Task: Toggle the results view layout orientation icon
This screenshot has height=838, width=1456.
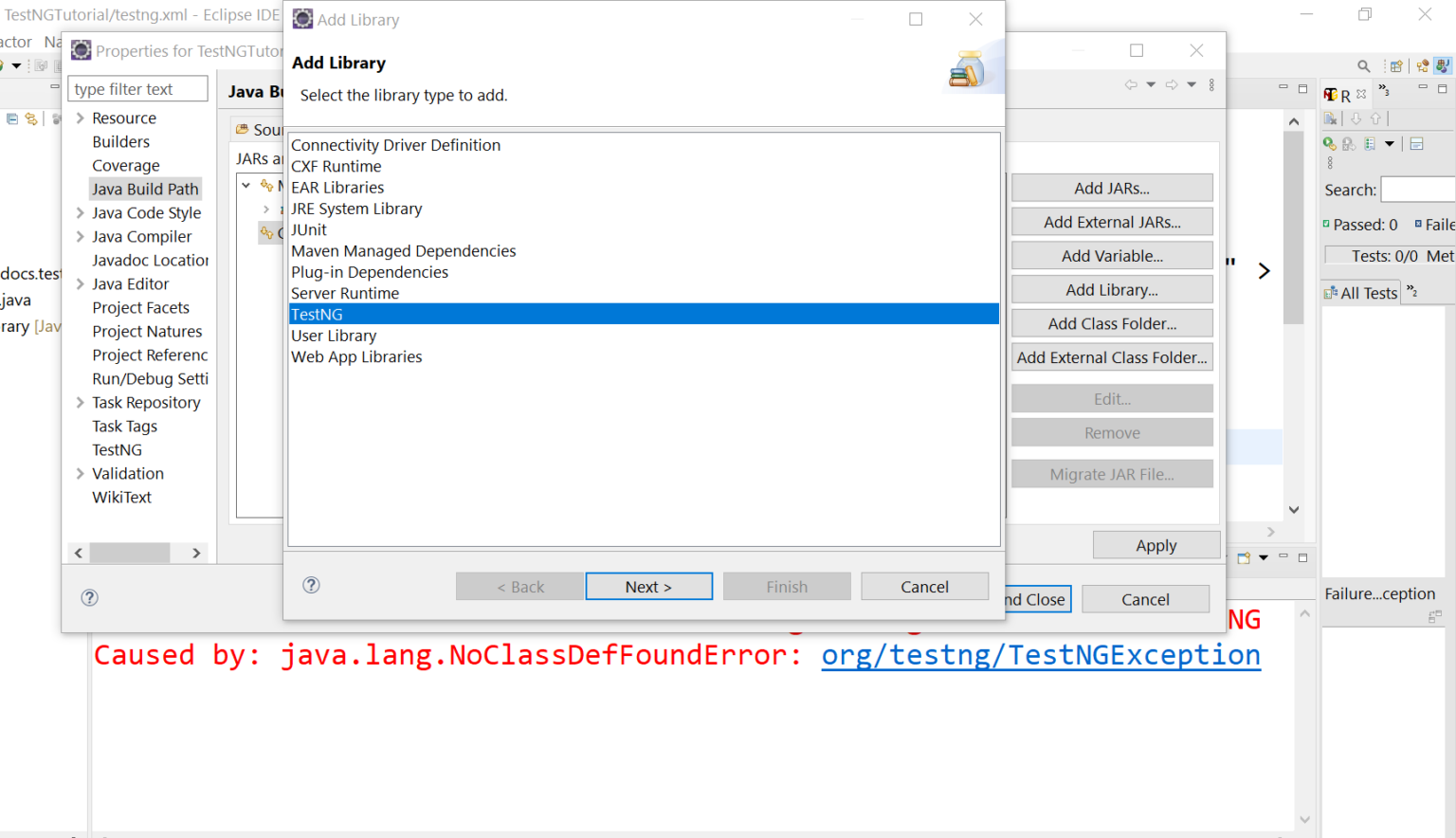Action: (x=1416, y=143)
